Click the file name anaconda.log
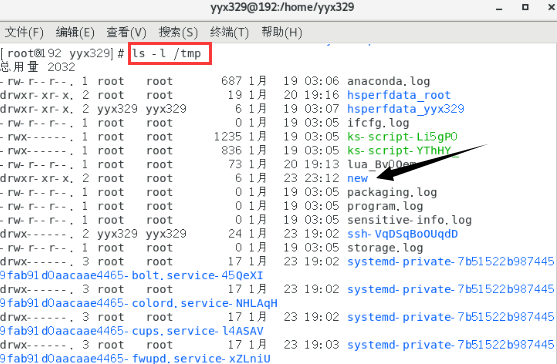 388,81
